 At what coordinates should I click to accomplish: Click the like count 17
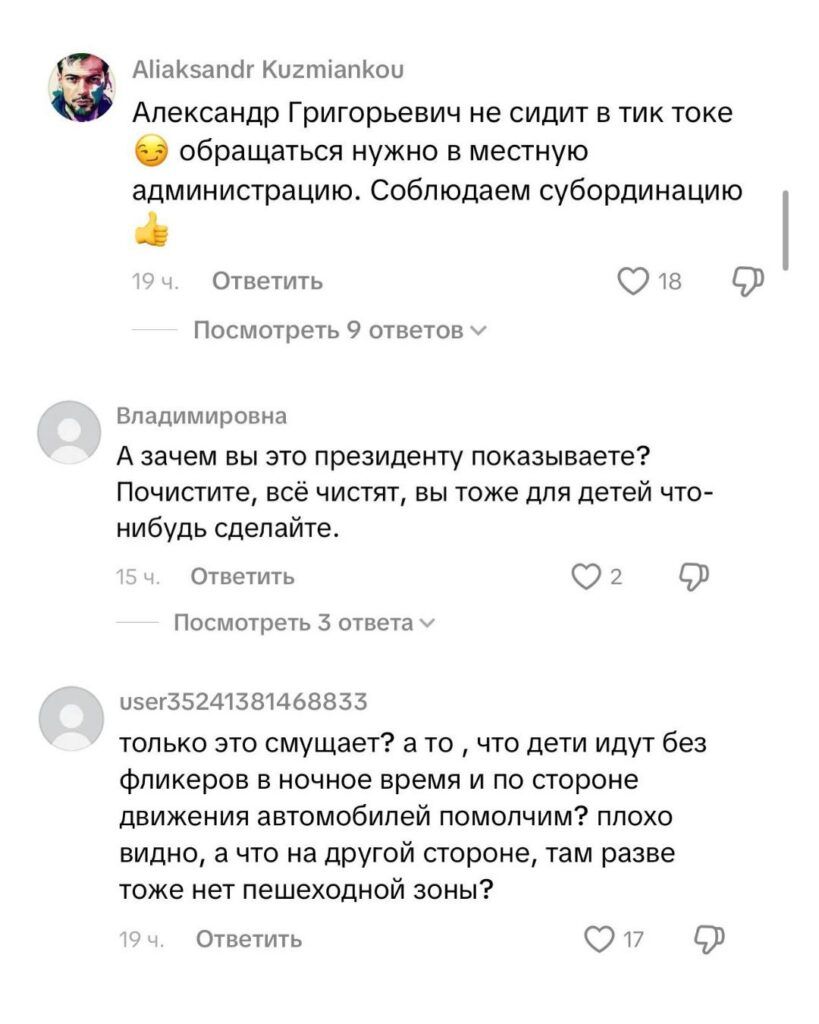pos(632,939)
